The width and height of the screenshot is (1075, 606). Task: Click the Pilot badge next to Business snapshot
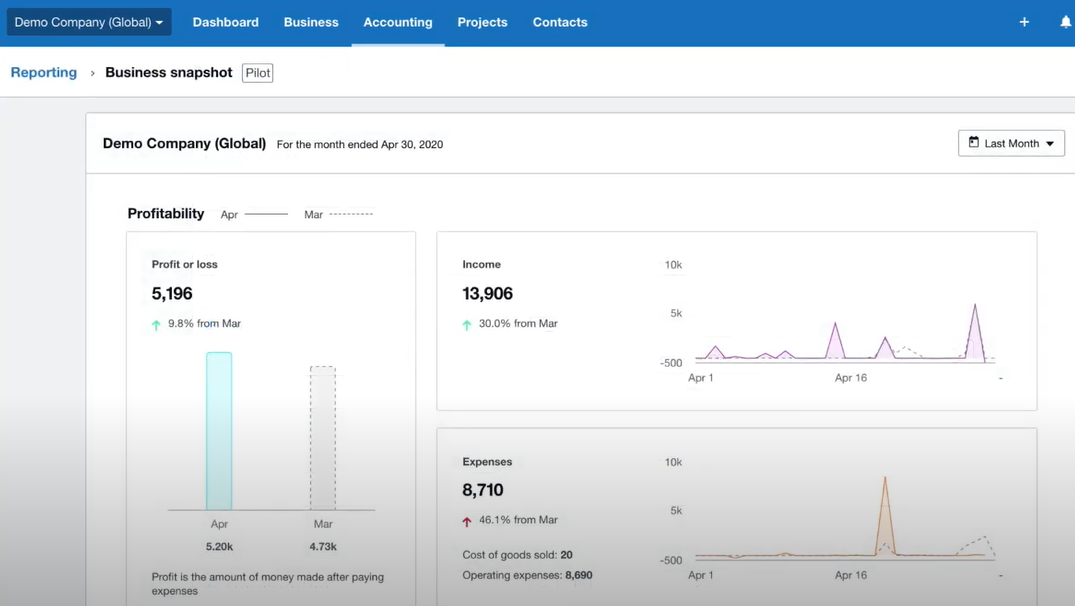[x=257, y=73]
